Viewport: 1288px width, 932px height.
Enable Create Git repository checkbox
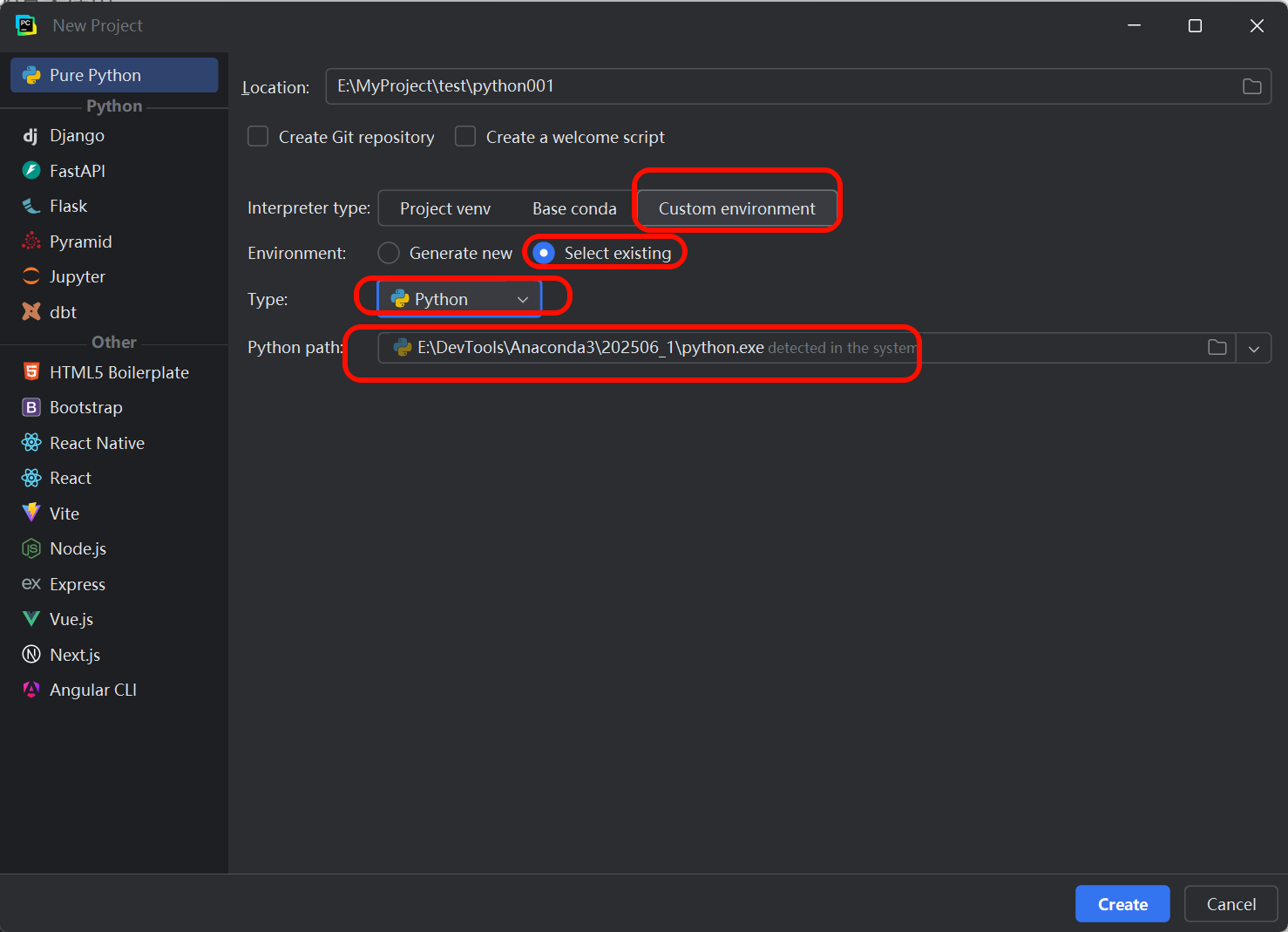tap(258, 137)
